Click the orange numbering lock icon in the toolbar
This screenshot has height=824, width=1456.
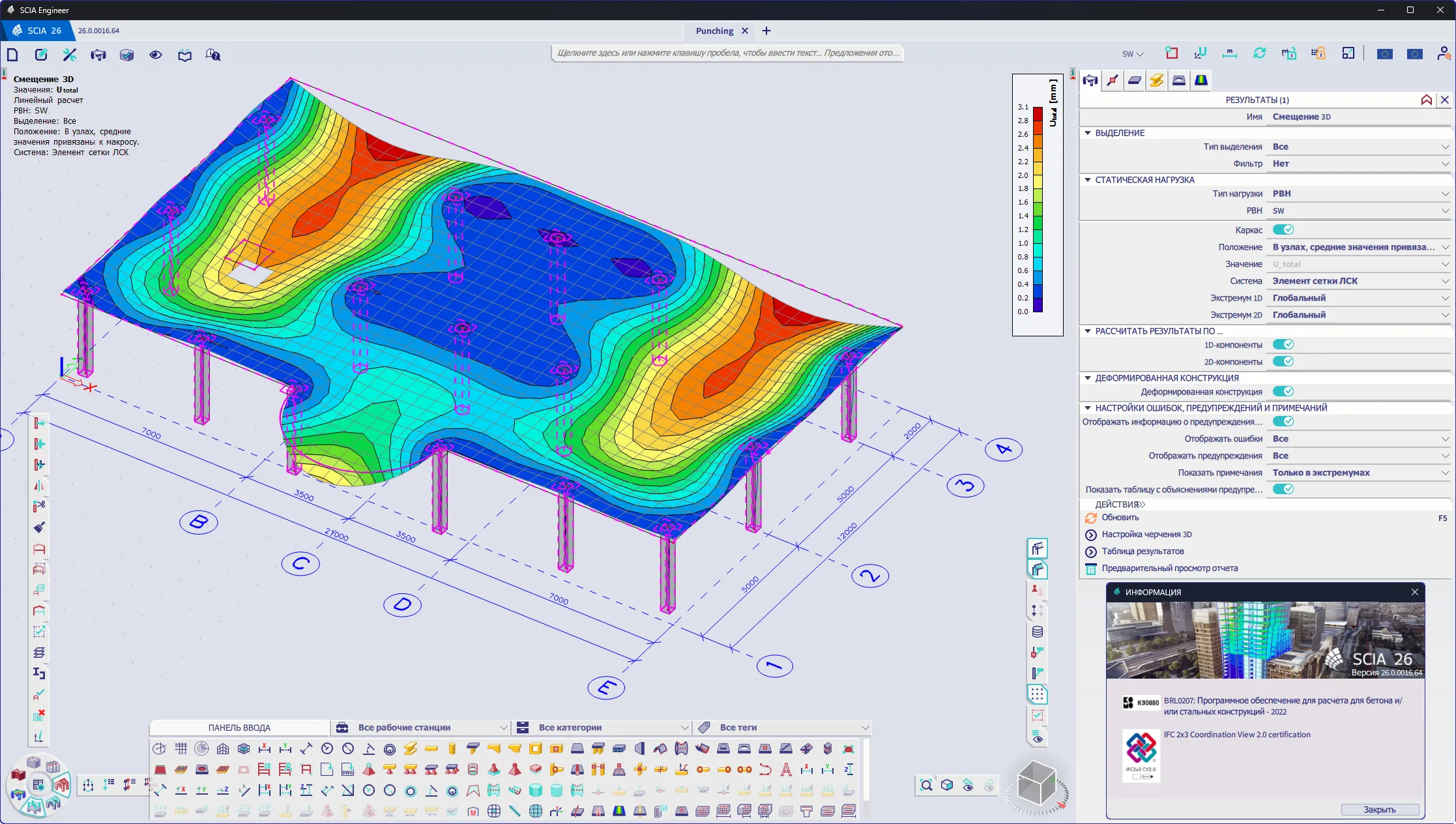1320,54
